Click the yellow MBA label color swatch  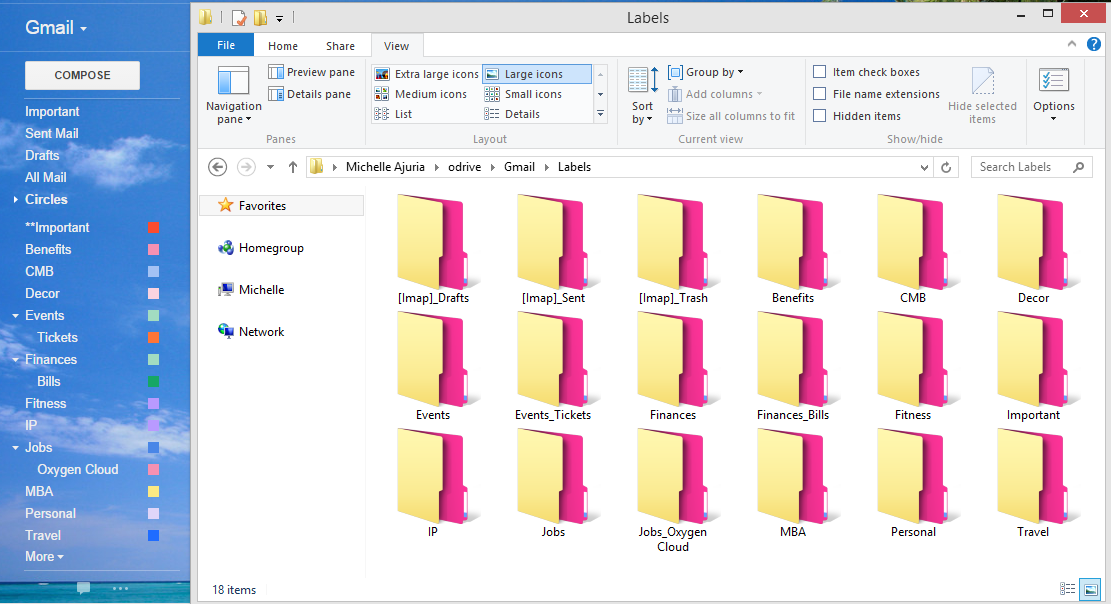point(153,491)
